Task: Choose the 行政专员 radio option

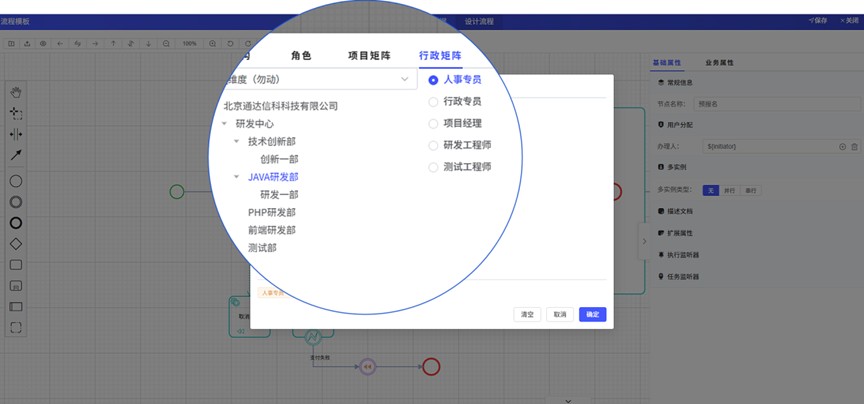Action: coord(433,101)
